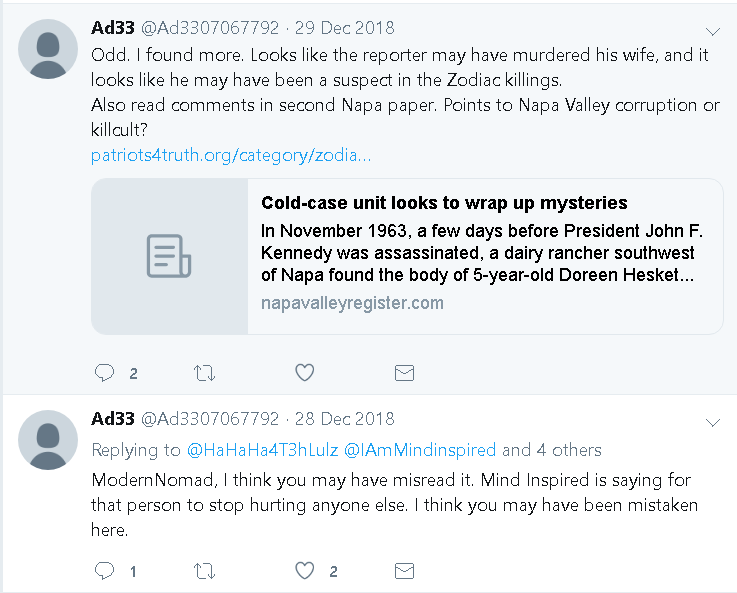The height and width of the screenshot is (593, 737).
Task: Click the profile avatar on second tweet
Action: (x=48, y=441)
